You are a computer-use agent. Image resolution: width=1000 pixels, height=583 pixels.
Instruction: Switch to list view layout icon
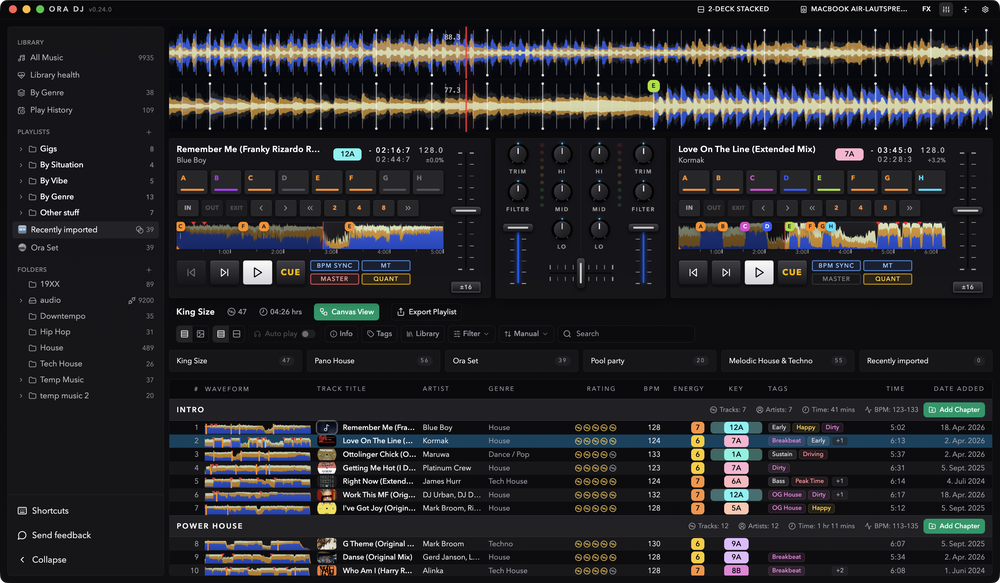(x=184, y=334)
